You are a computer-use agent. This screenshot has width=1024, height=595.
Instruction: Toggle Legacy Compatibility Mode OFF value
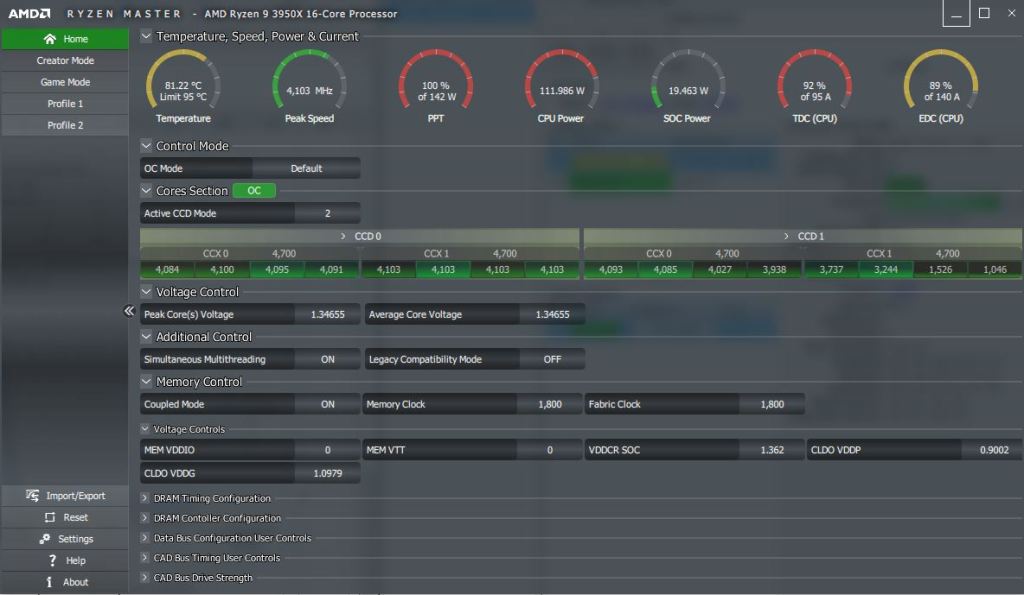click(x=552, y=360)
